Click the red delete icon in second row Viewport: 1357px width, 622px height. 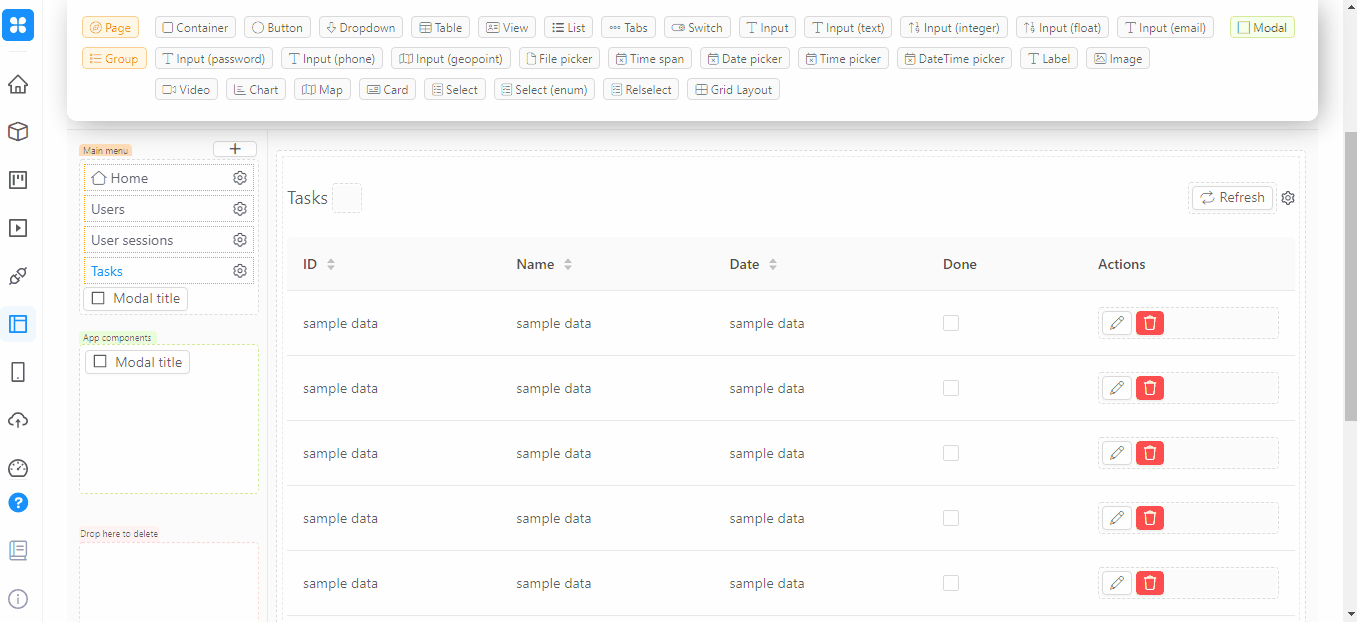tap(1150, 388)
